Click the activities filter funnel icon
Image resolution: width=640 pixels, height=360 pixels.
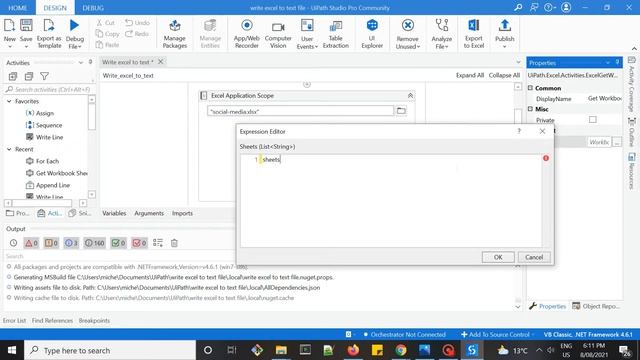[x=44, y=76]
